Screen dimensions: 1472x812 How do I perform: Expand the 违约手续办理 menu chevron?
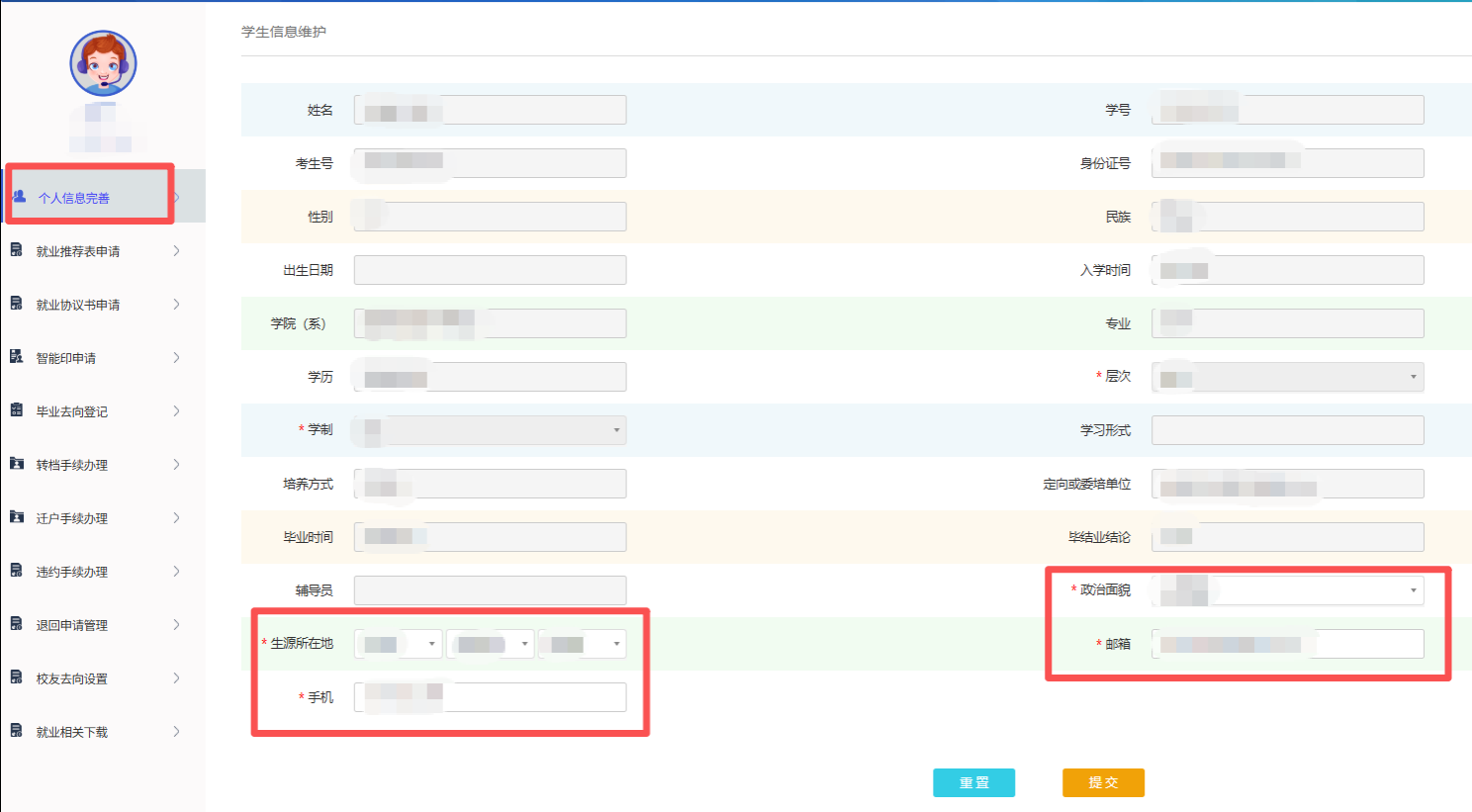[176, 571]
